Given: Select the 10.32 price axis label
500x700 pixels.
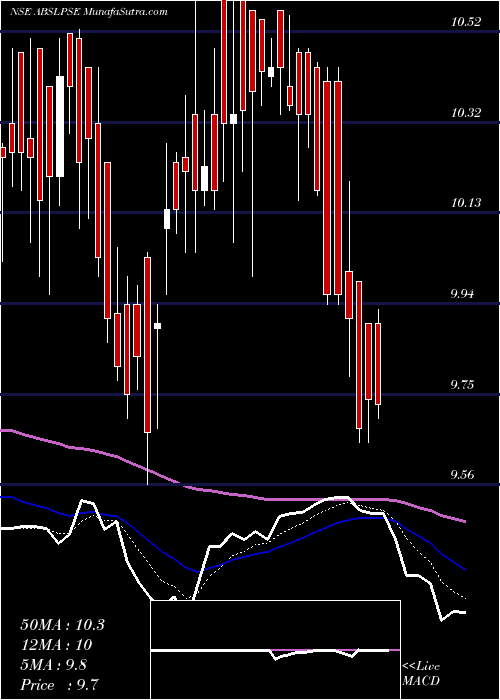Looking at the screenshot, I should click(x=466, y=113).
